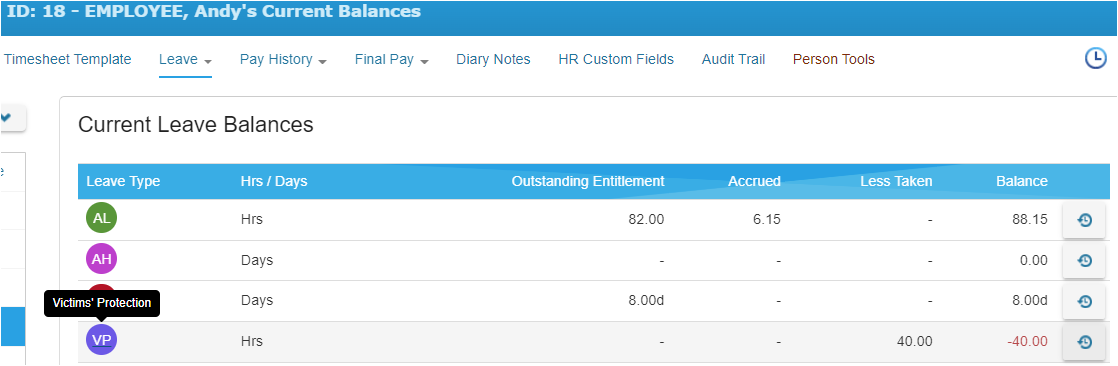Switch to the Diary Notes tab
Image resolution: width=1118 pixels, height=366 pixels.
click(x=493, y=60)
